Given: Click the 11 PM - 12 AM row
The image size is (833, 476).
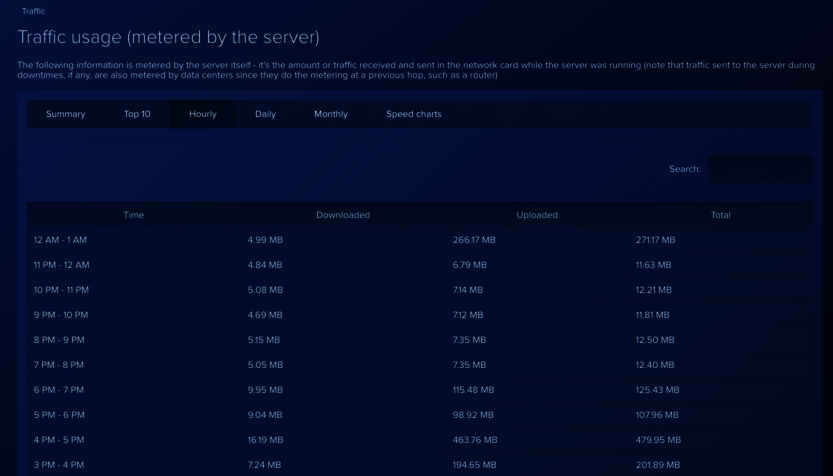Looking at the screenshot, I should coord(61,265).
